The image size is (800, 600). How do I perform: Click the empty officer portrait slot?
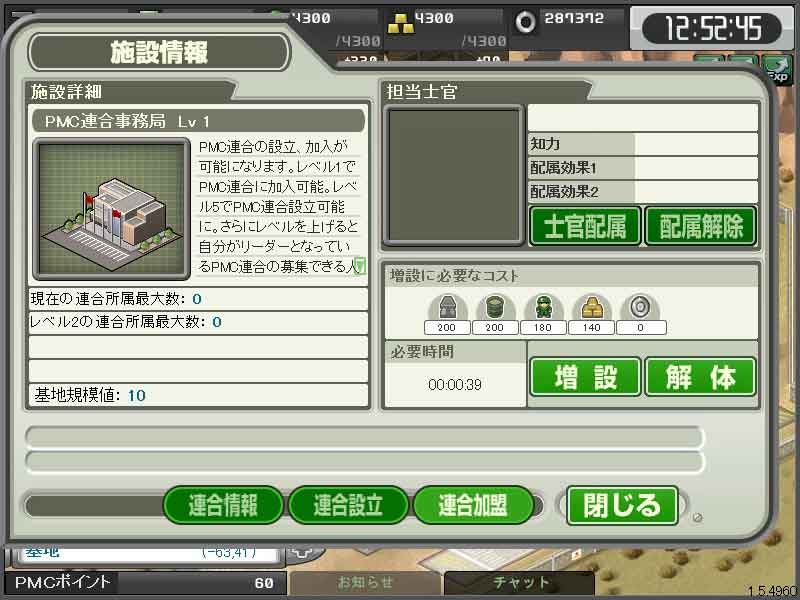[x=454, y=176]
